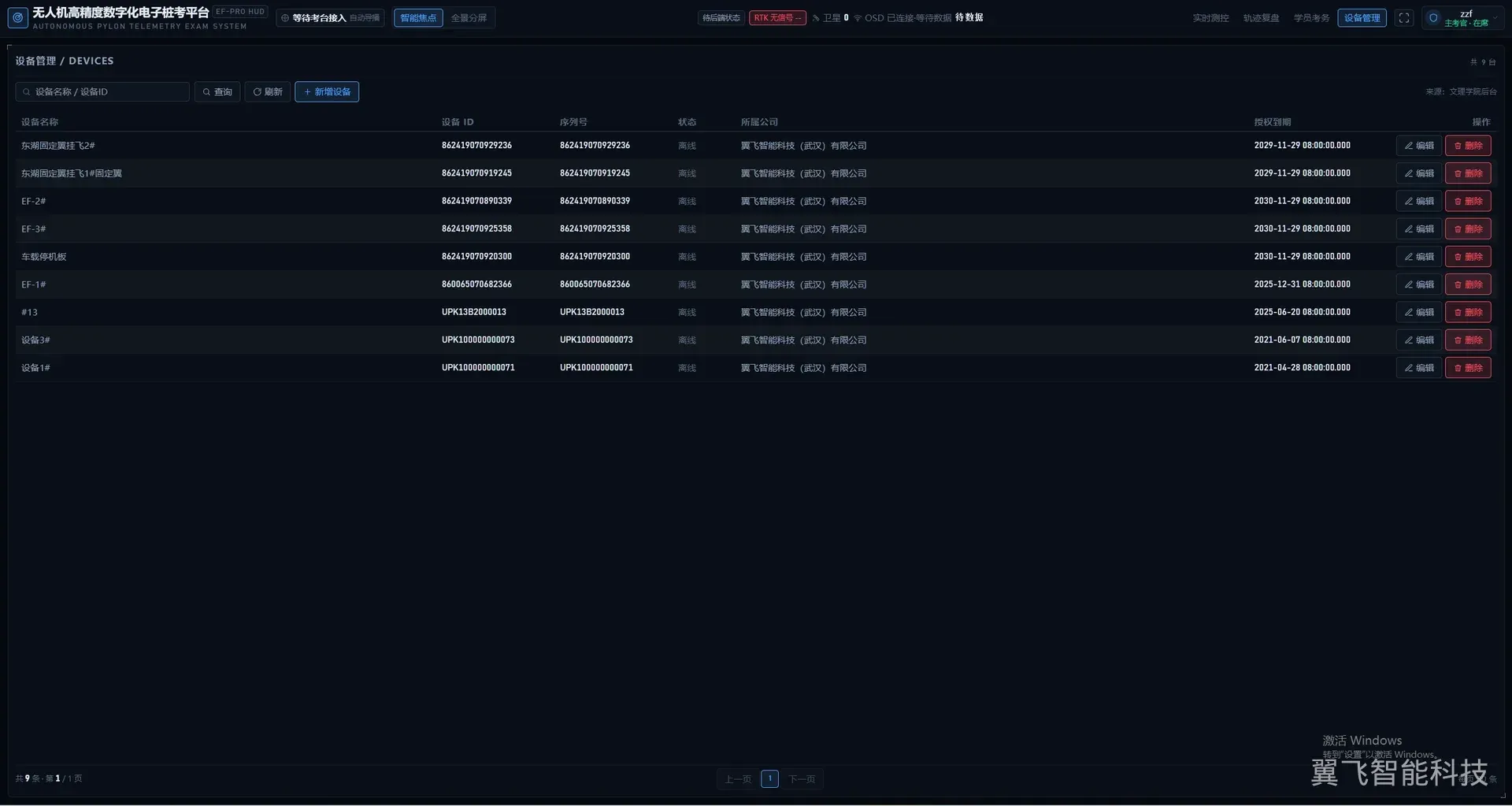Image resolution: width=1512 pixels, height=806 pixels.
Task: Click the 设备名称 column header
Action: 40,122
